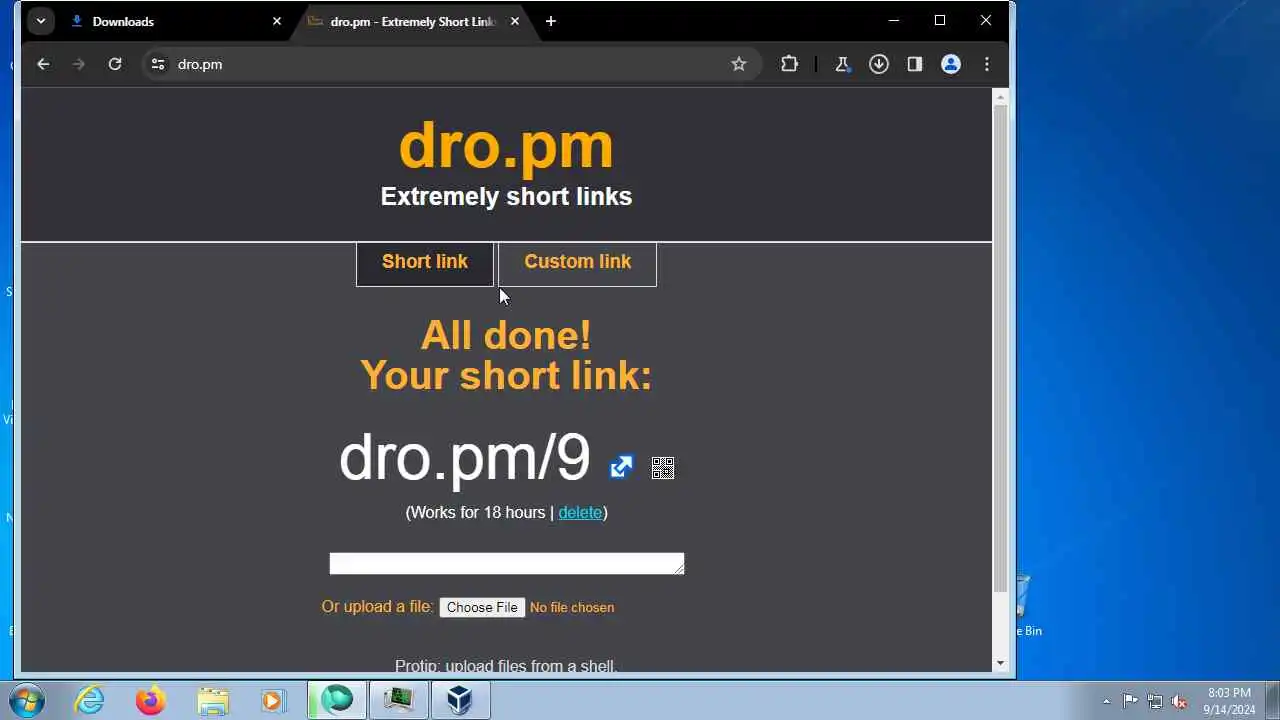Open the active green app taskbar icon
Screen dimensions: 1280x720
[x=337, y=700]
